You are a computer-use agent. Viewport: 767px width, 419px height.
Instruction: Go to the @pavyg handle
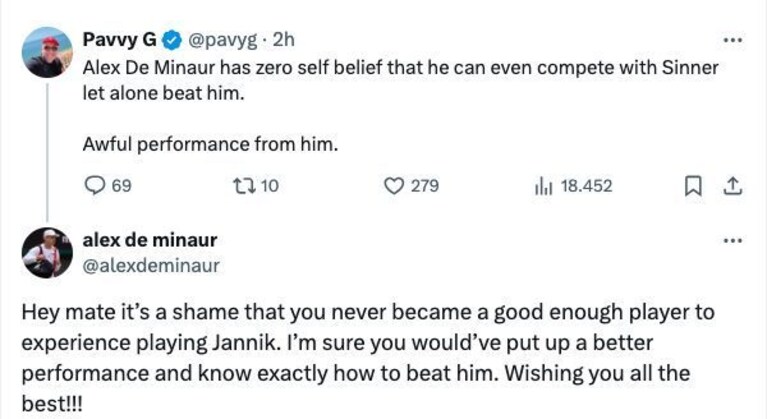tap(223, 40)
